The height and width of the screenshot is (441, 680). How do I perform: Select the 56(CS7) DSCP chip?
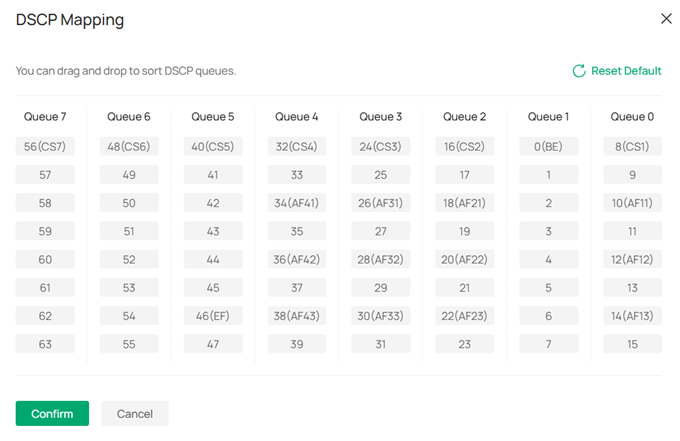coord(45,147)
